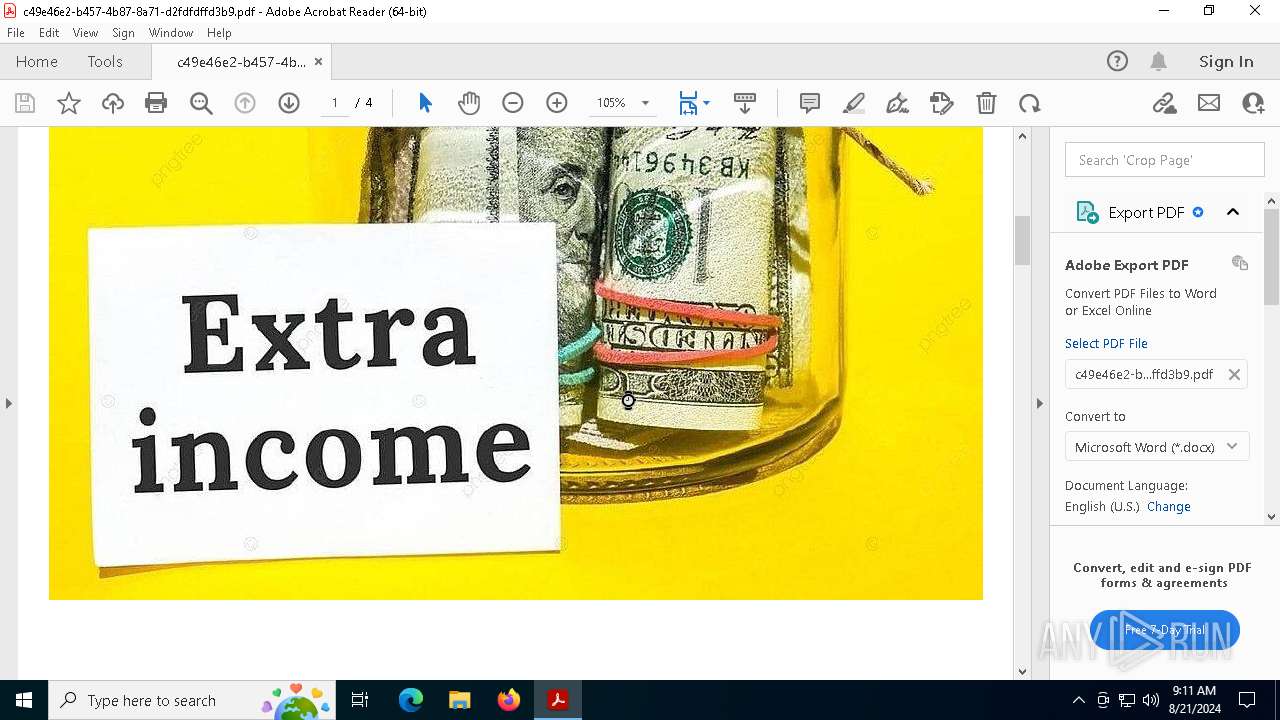1280x720 pixels.
Task: Share the file with other people icon
Action: pyautogui.click(x=1253, y=103)
